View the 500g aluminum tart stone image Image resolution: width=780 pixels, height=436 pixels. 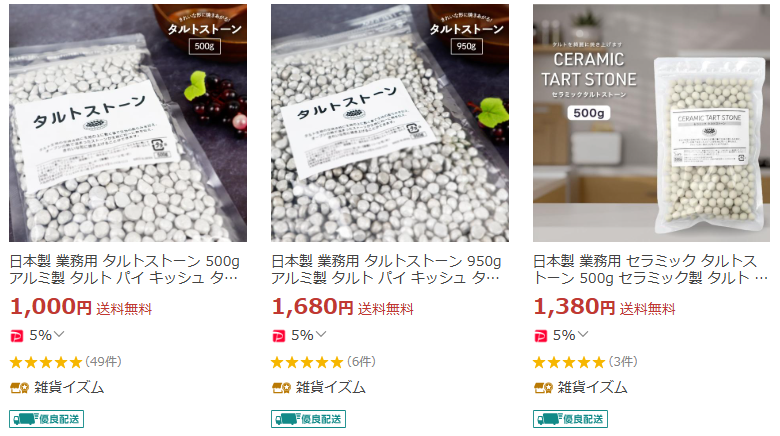coord(128,123)
